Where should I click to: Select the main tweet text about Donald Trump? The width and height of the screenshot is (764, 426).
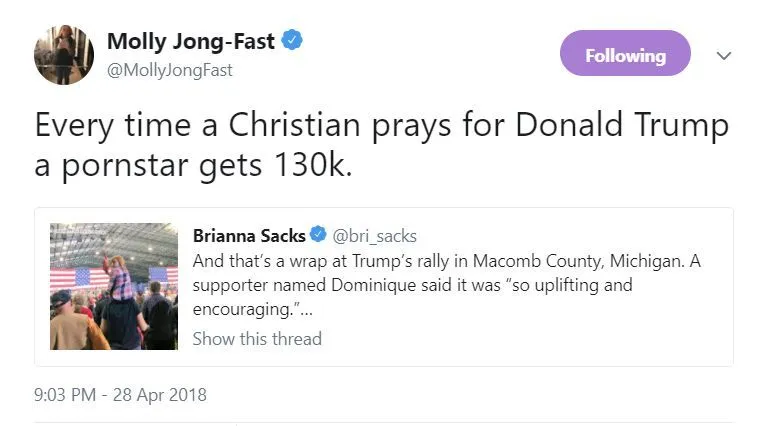click(x=381, y=127)
